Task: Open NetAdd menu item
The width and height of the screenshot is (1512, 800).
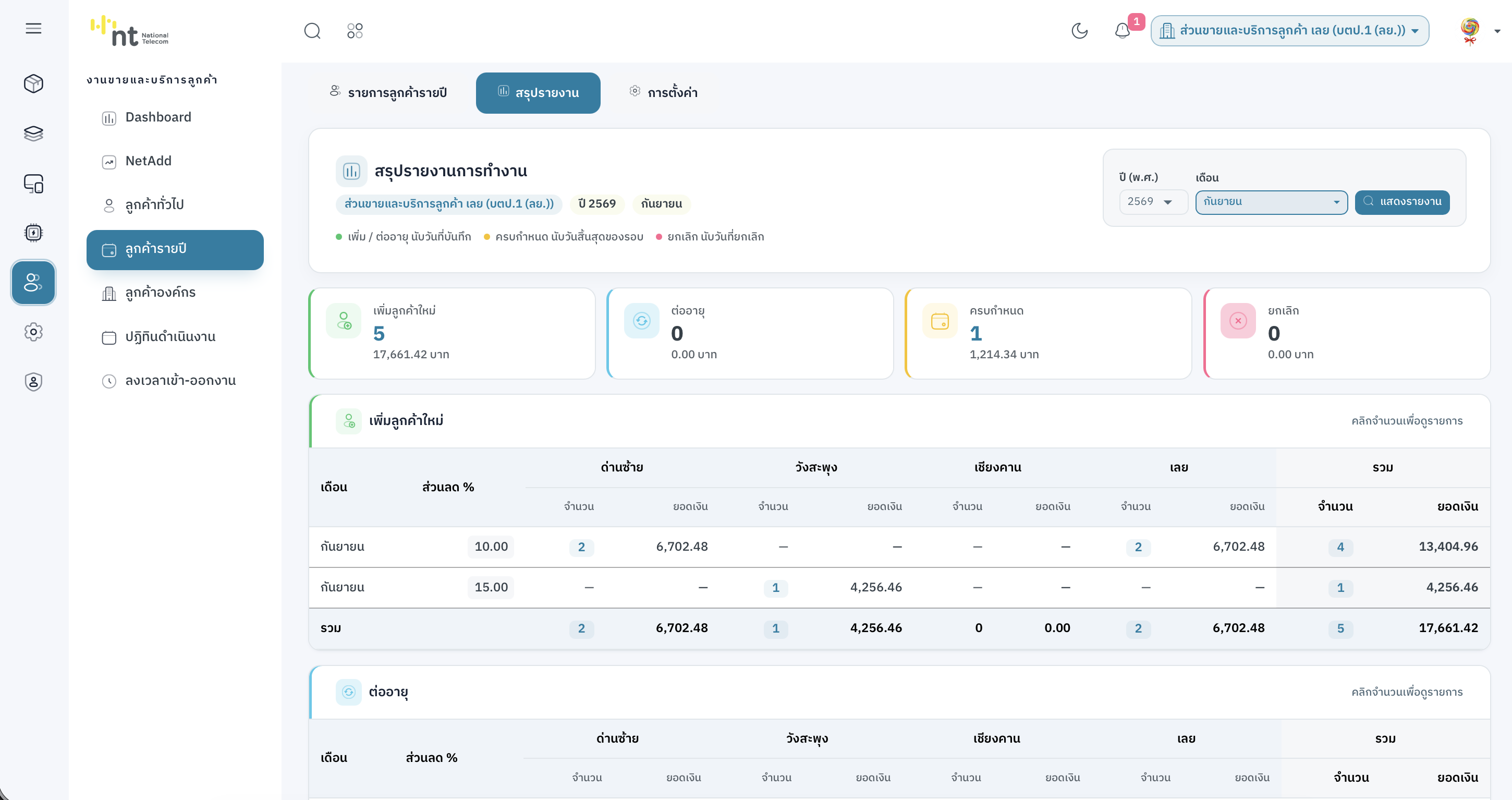Action: click(x=175, y=162)
